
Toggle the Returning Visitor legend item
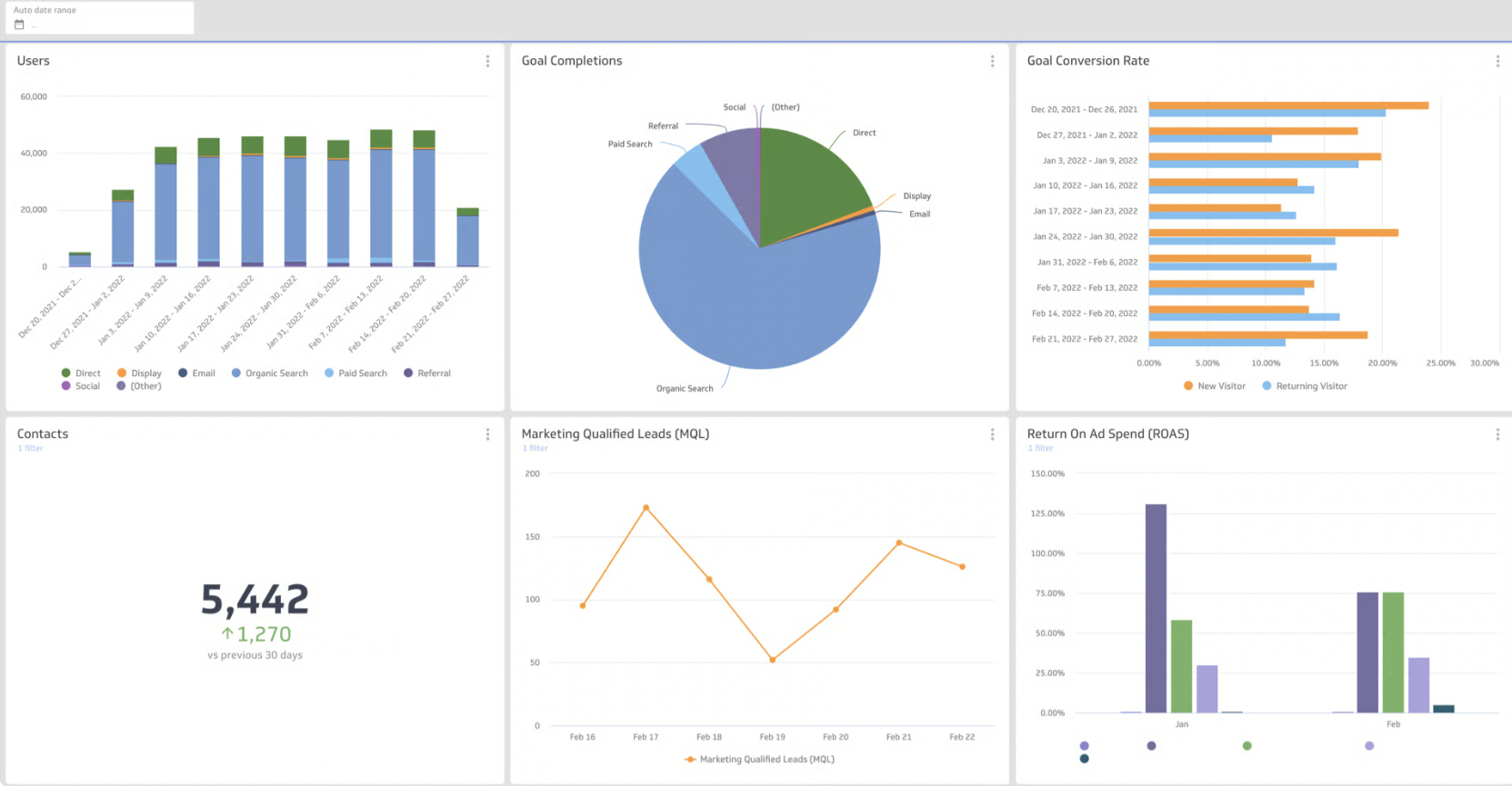(1305, 386)
